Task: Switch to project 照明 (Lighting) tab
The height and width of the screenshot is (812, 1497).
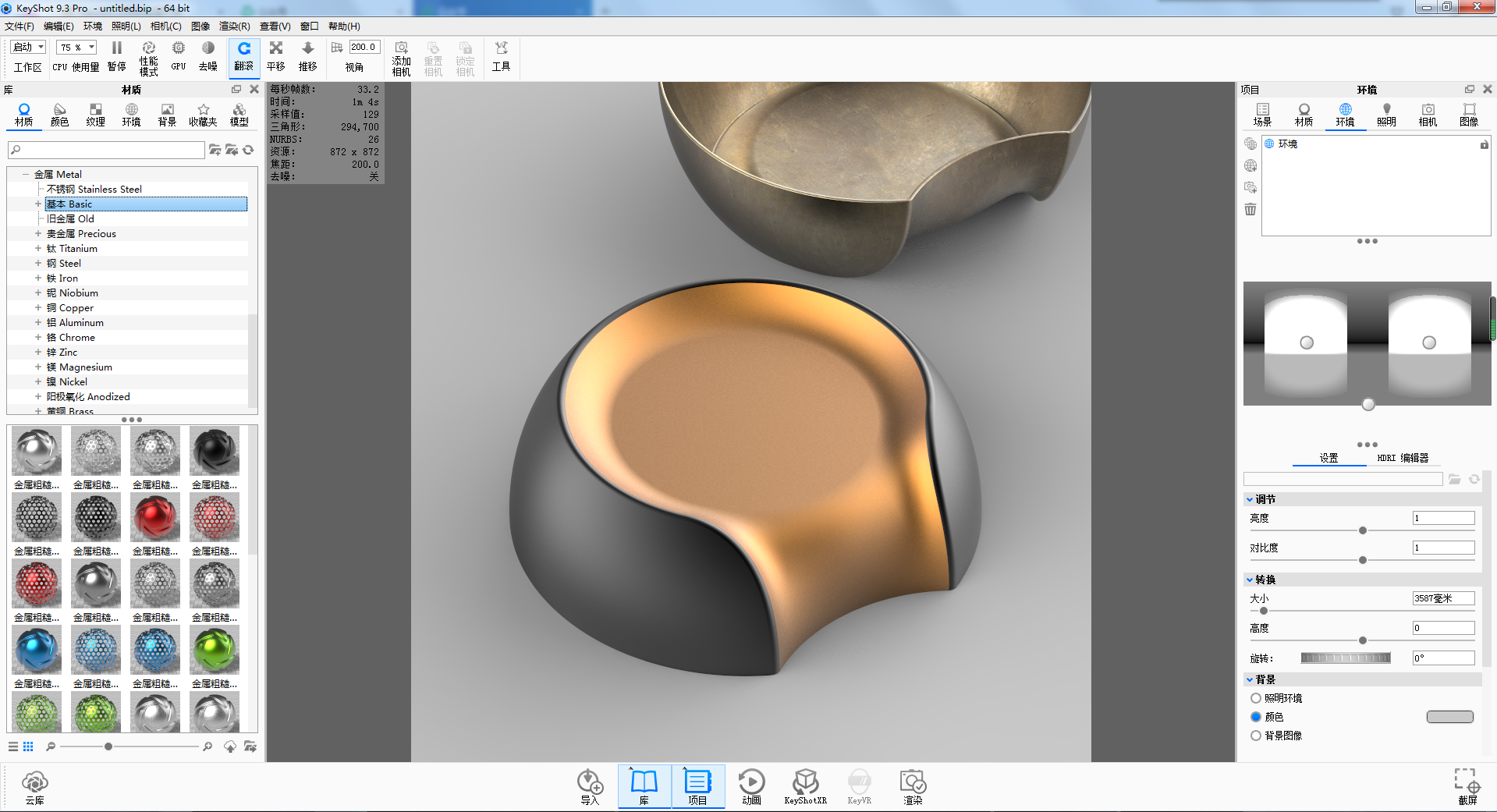Action: coord(1386,115)
